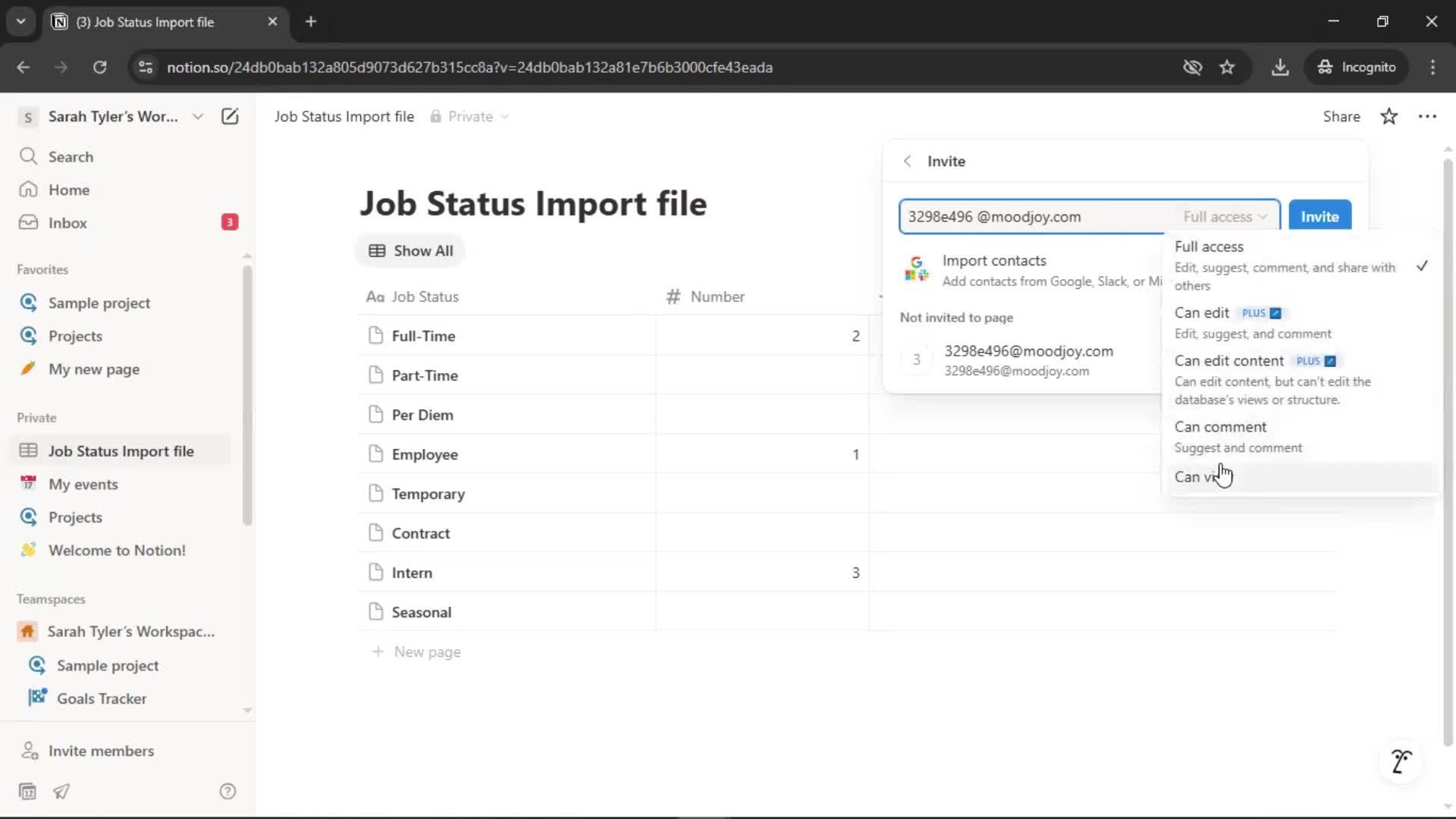Open the Part-Time row

point(425,375)
